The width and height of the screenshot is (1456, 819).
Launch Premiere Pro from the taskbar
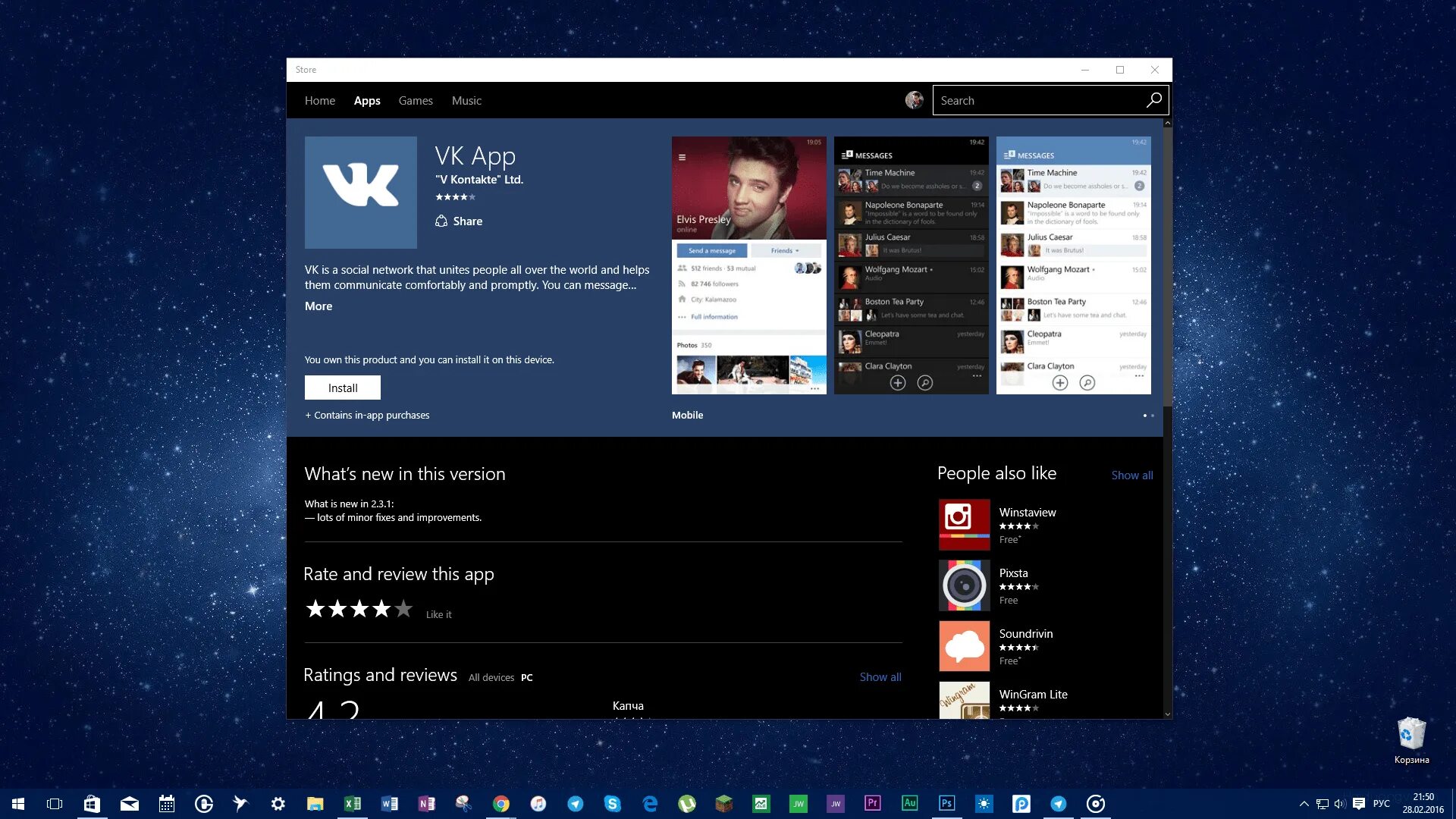(873, 804)
